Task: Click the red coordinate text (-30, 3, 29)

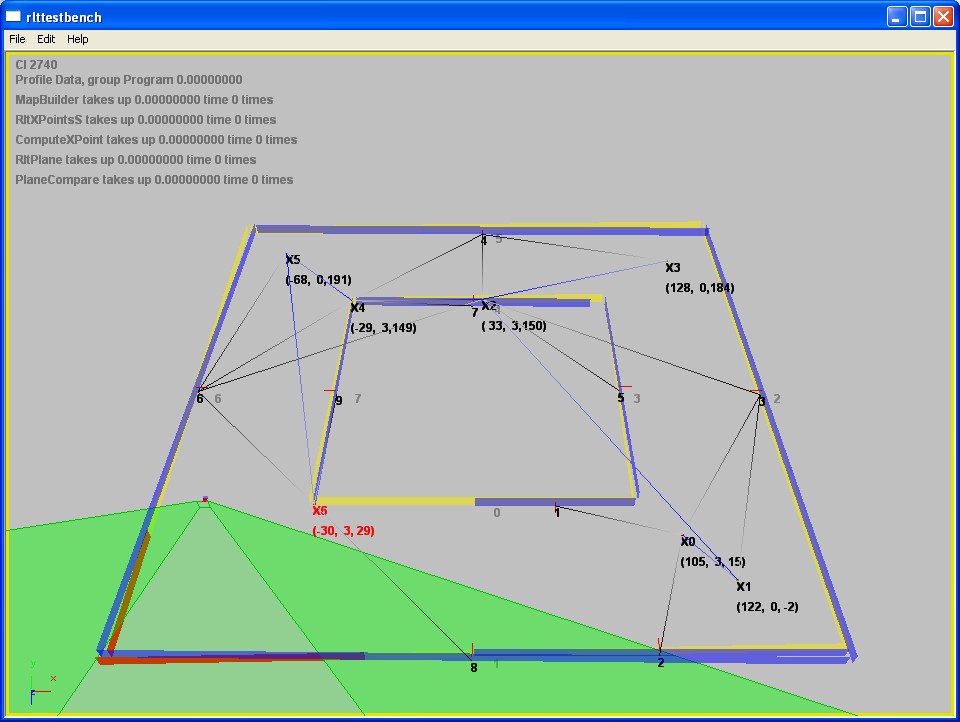Action: (x=343, y=531)
